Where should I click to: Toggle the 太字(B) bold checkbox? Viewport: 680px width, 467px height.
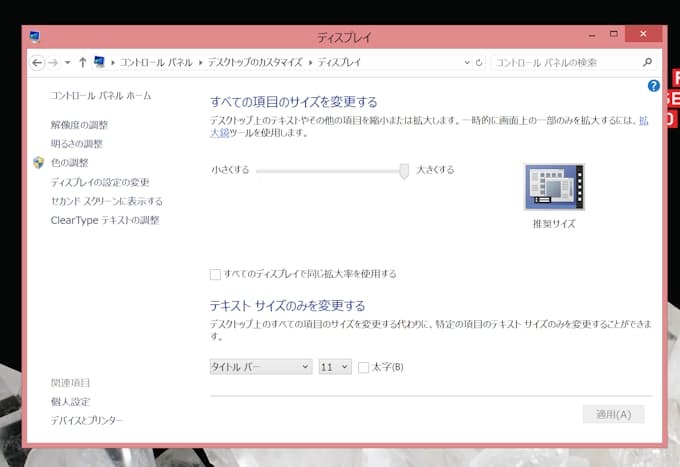[x=364, y=367]
